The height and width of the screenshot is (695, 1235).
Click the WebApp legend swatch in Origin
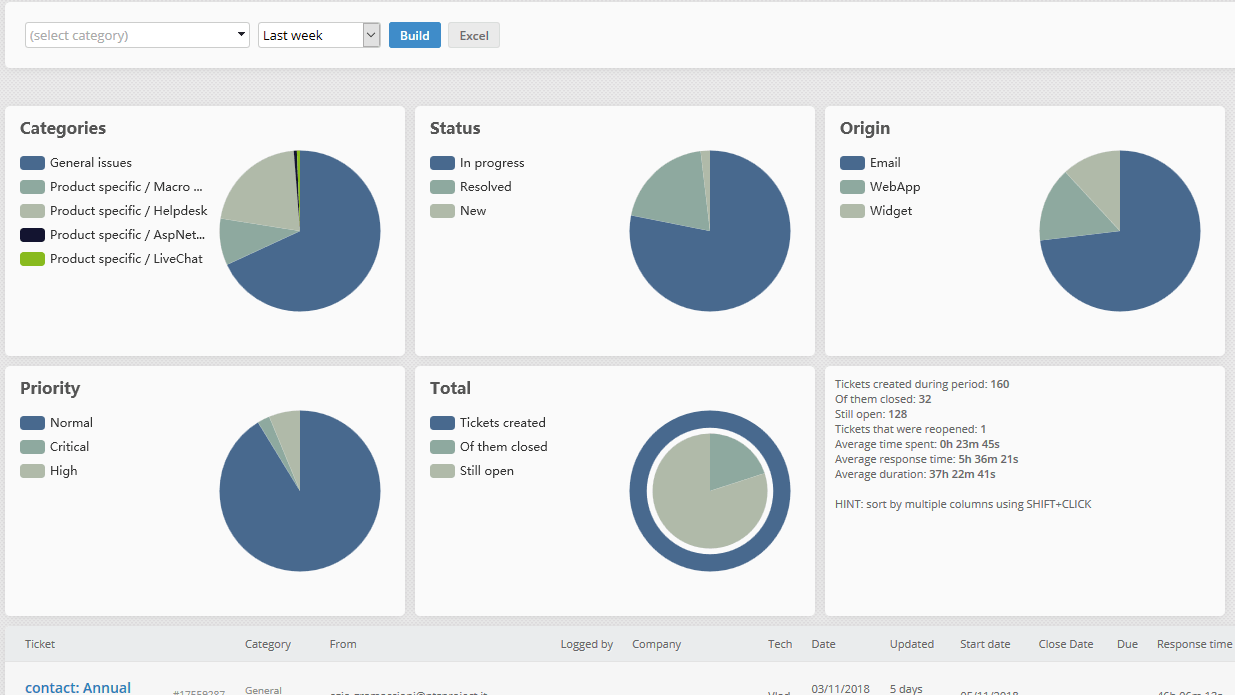click(x=852, y=187)
